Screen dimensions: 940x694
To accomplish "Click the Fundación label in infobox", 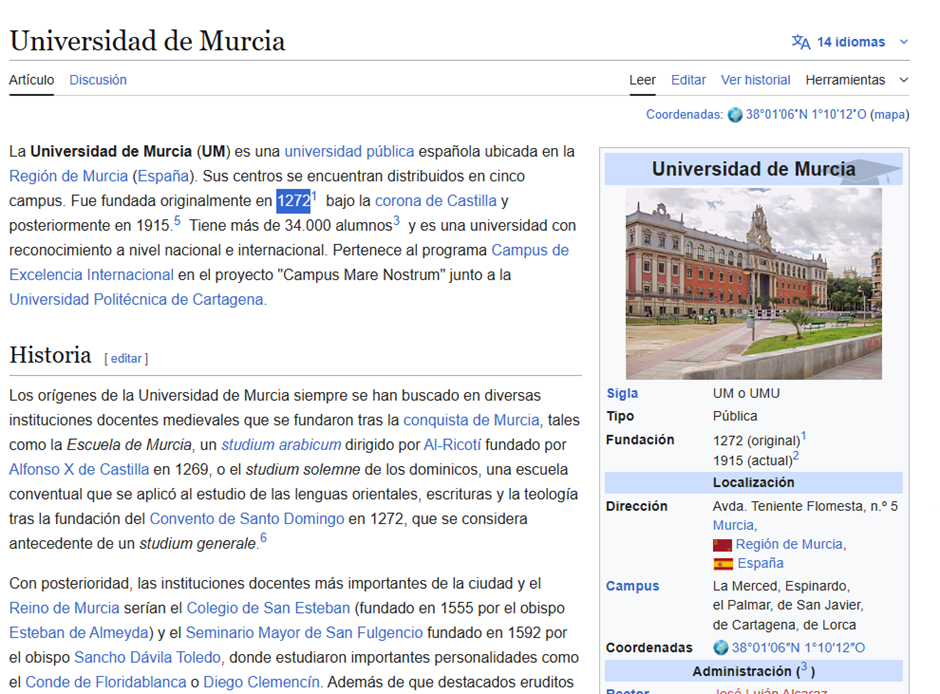I will tap(640, 440).
